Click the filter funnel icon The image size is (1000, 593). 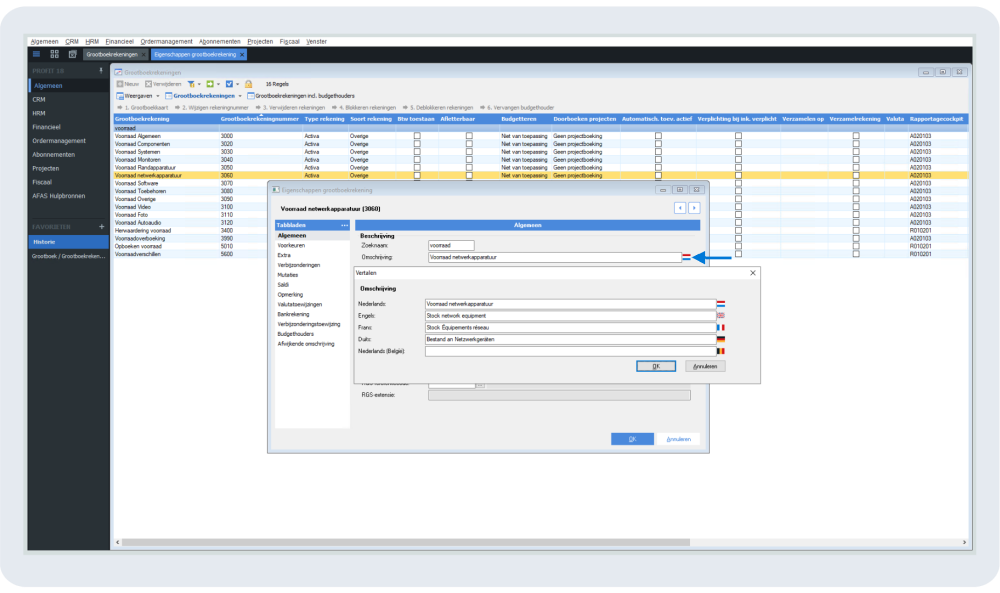(x=191, y=84)
